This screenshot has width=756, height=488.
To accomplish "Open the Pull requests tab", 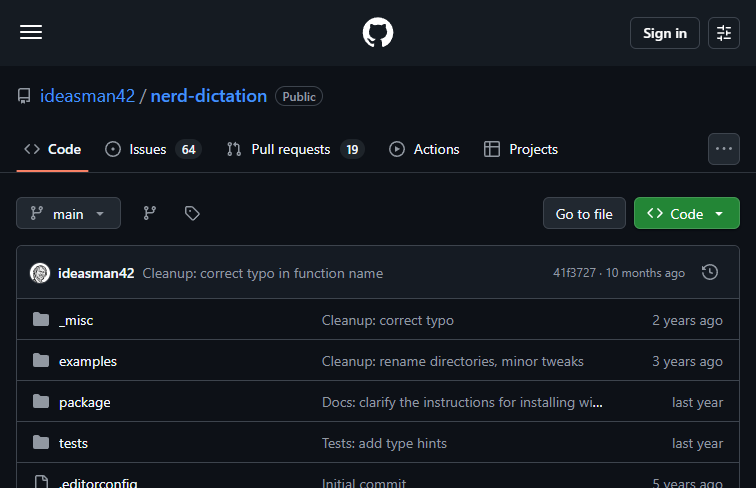I will click(296, 149).
